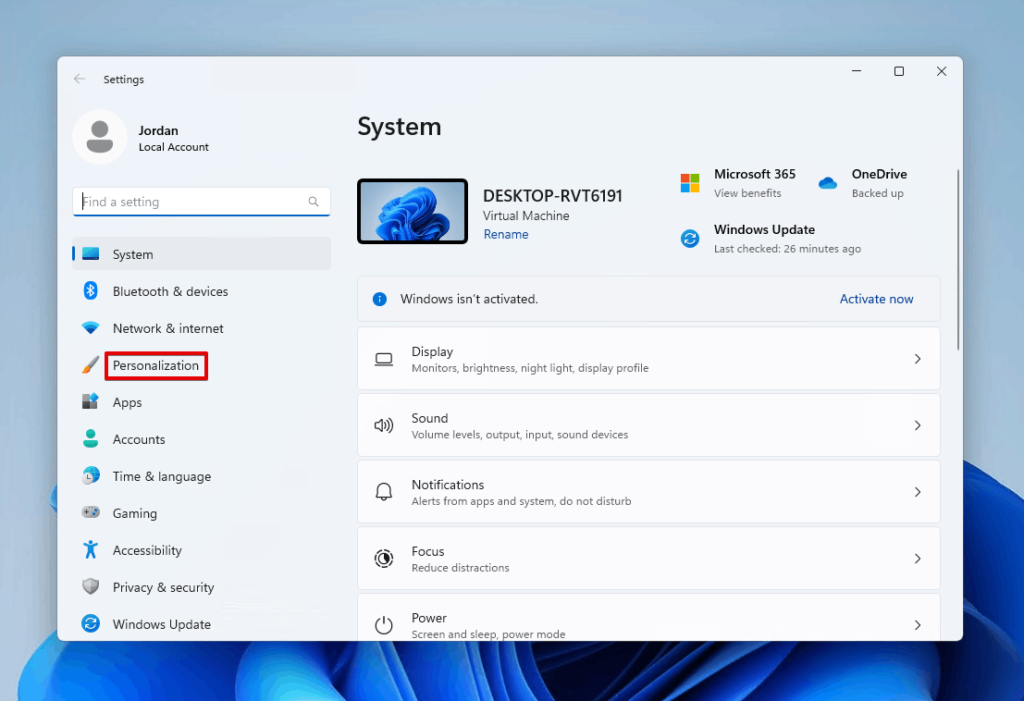The width and height of the screenshot is (1024, 701).
Task: Click the back arrow in Settings
Action: (79, 79)
